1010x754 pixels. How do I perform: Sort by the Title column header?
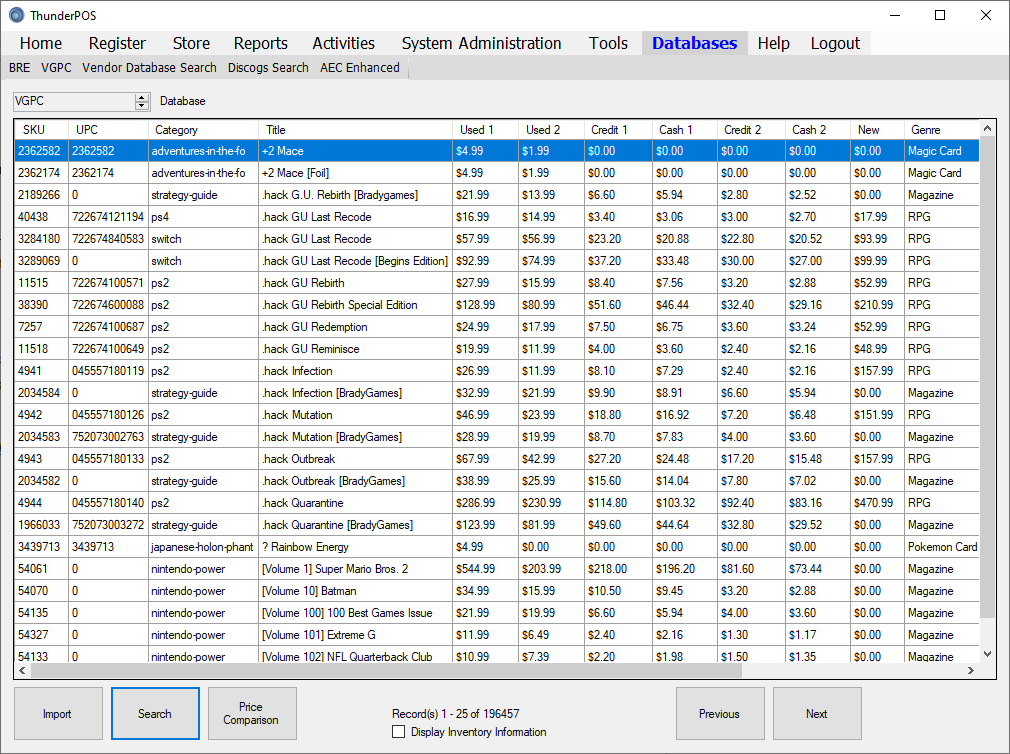tap(355, 129)
